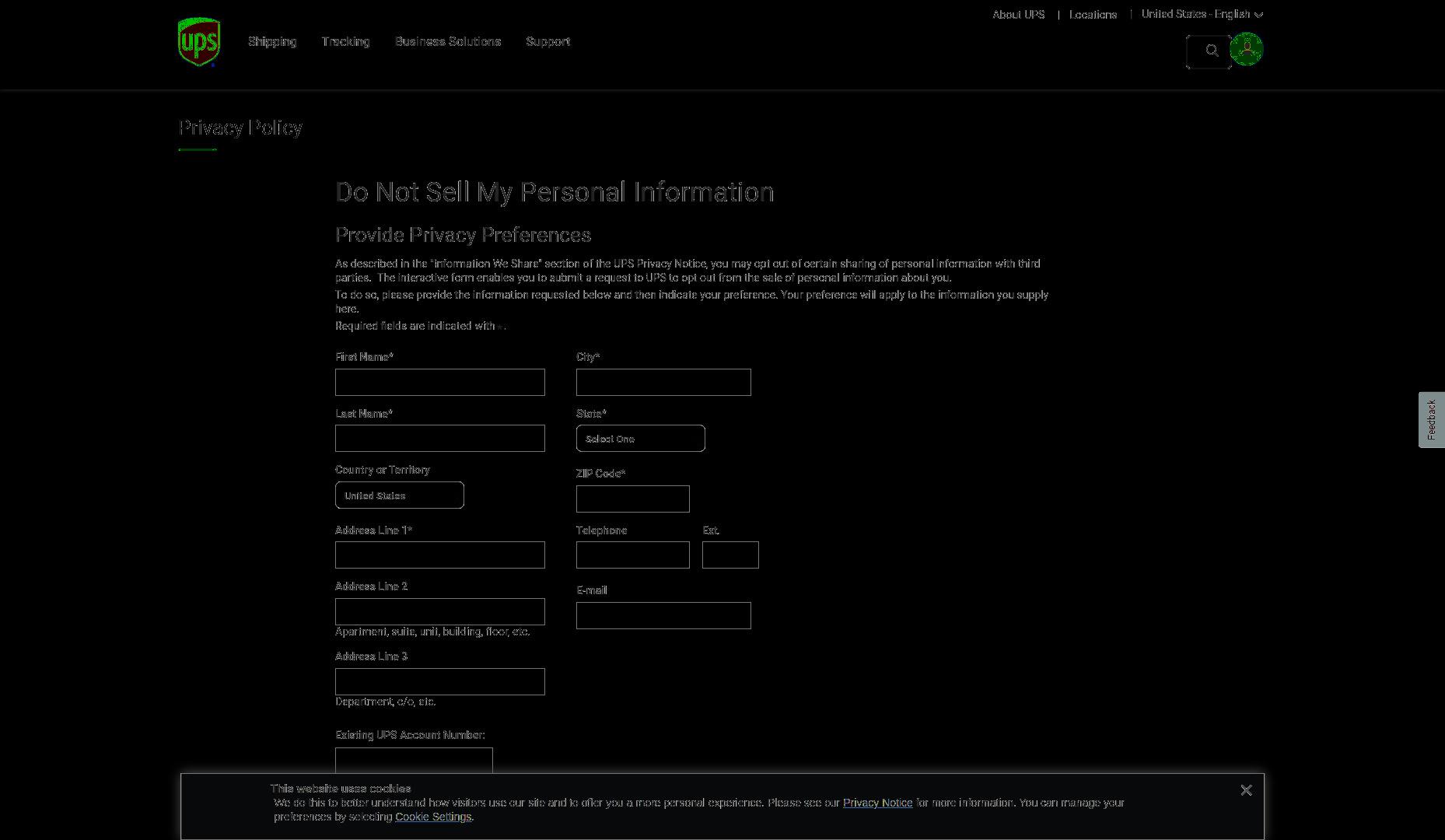This screenshot has height=840, width=1445.
Task: Focus the Address Line 2 field
Action: pyautogui.click(x=440, y=611)
